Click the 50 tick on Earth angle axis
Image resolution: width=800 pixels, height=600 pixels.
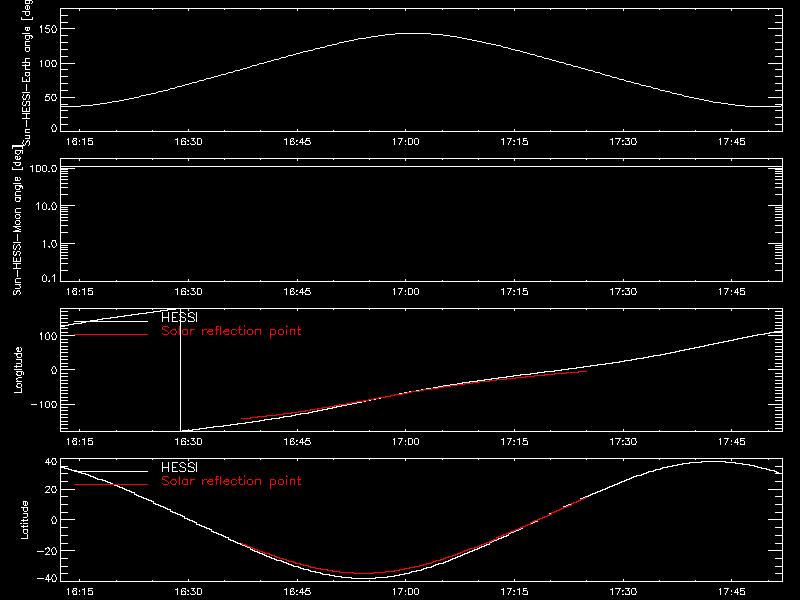tap(51, 97)
